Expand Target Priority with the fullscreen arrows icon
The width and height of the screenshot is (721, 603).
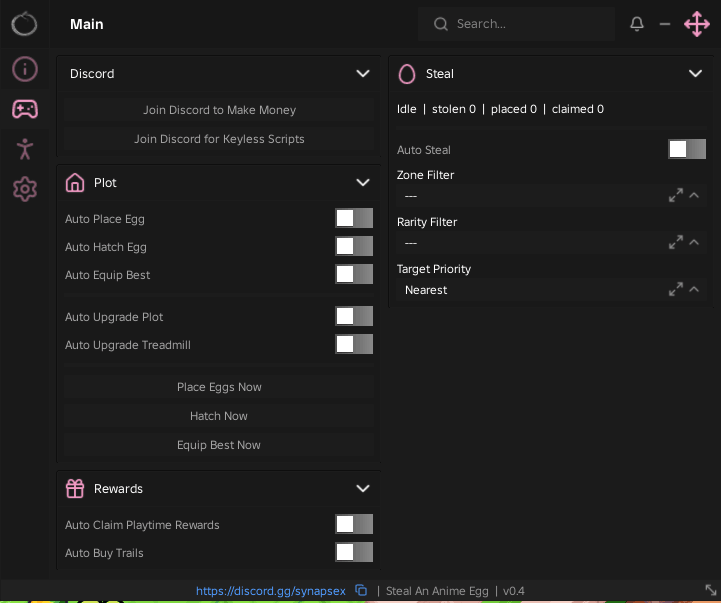pos(676,289)
